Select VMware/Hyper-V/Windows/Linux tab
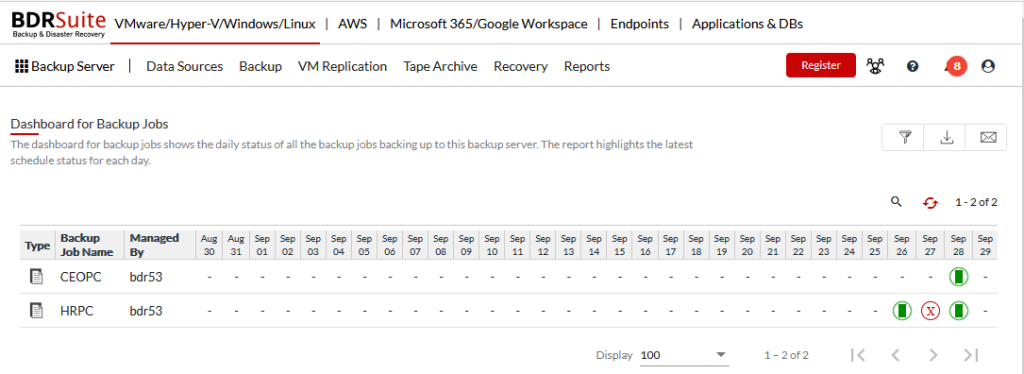 point(215,24)
